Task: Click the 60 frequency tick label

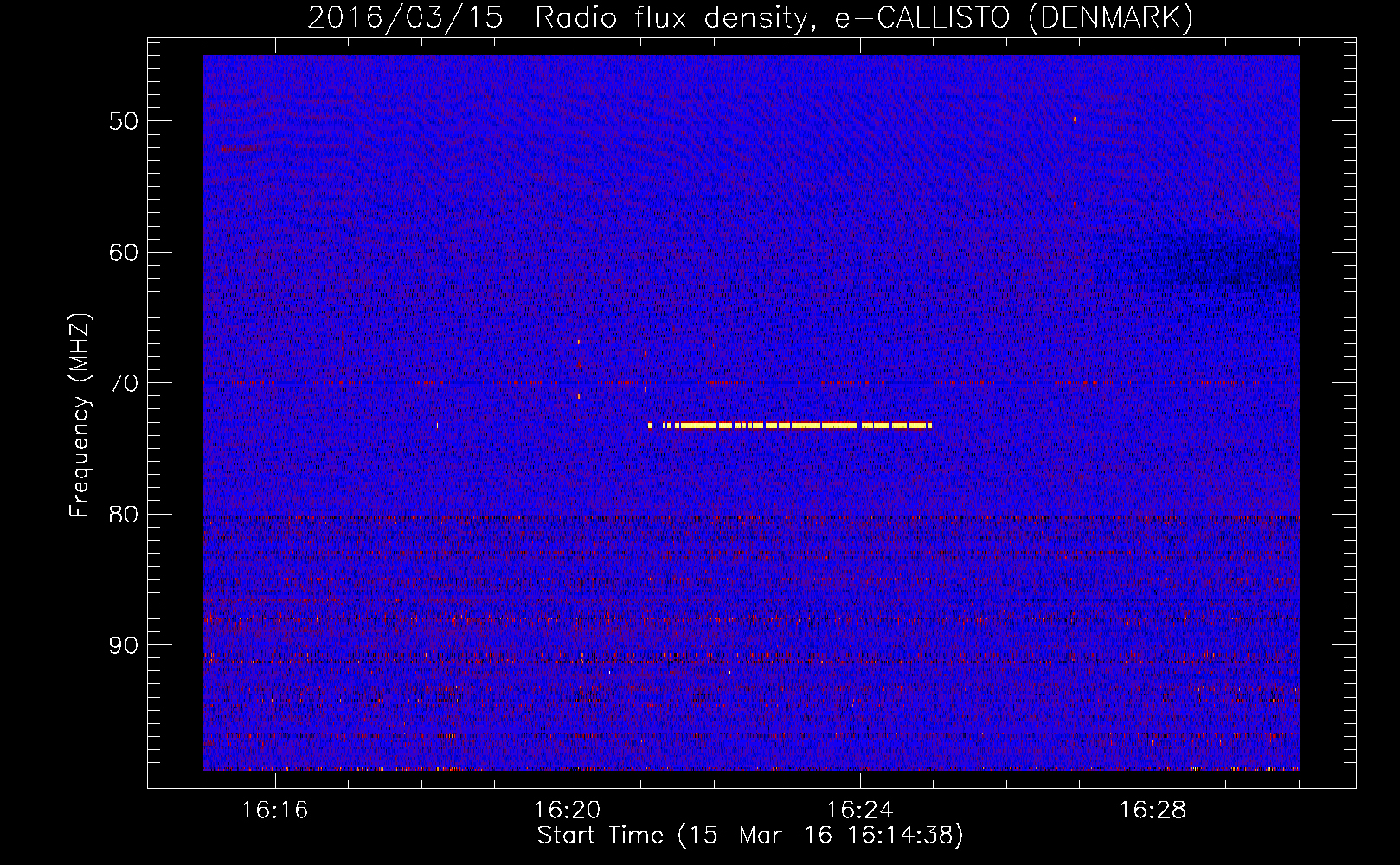Action: (x=123, y=253)
